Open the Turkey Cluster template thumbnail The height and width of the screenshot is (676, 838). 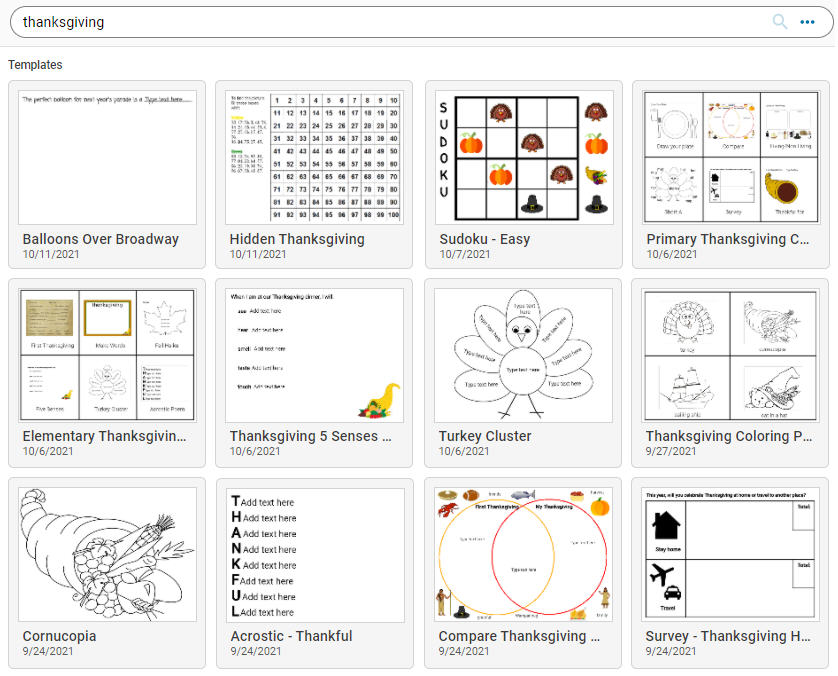[x=523, y=355]
